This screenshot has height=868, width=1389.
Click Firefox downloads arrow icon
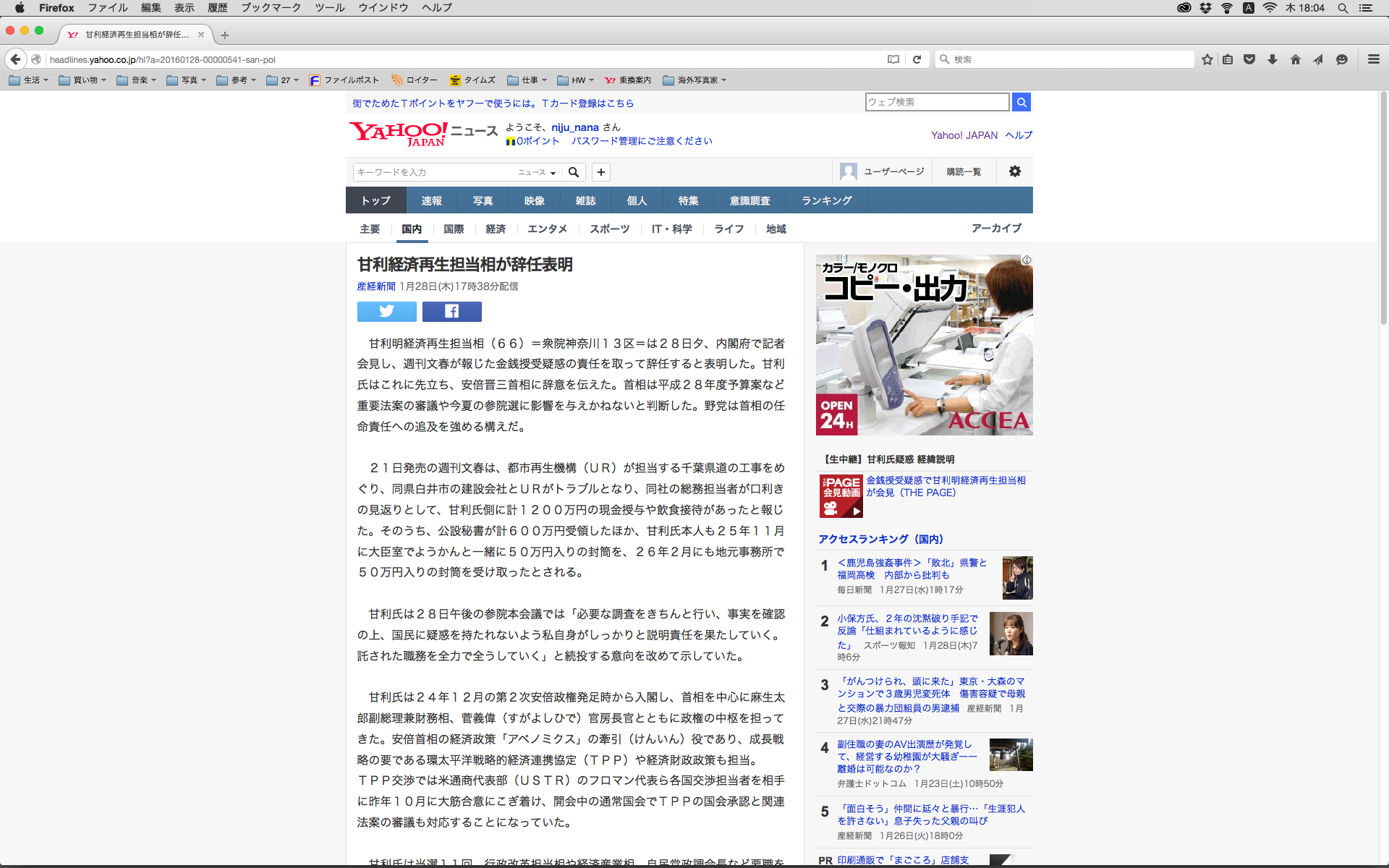(1273, 59)
